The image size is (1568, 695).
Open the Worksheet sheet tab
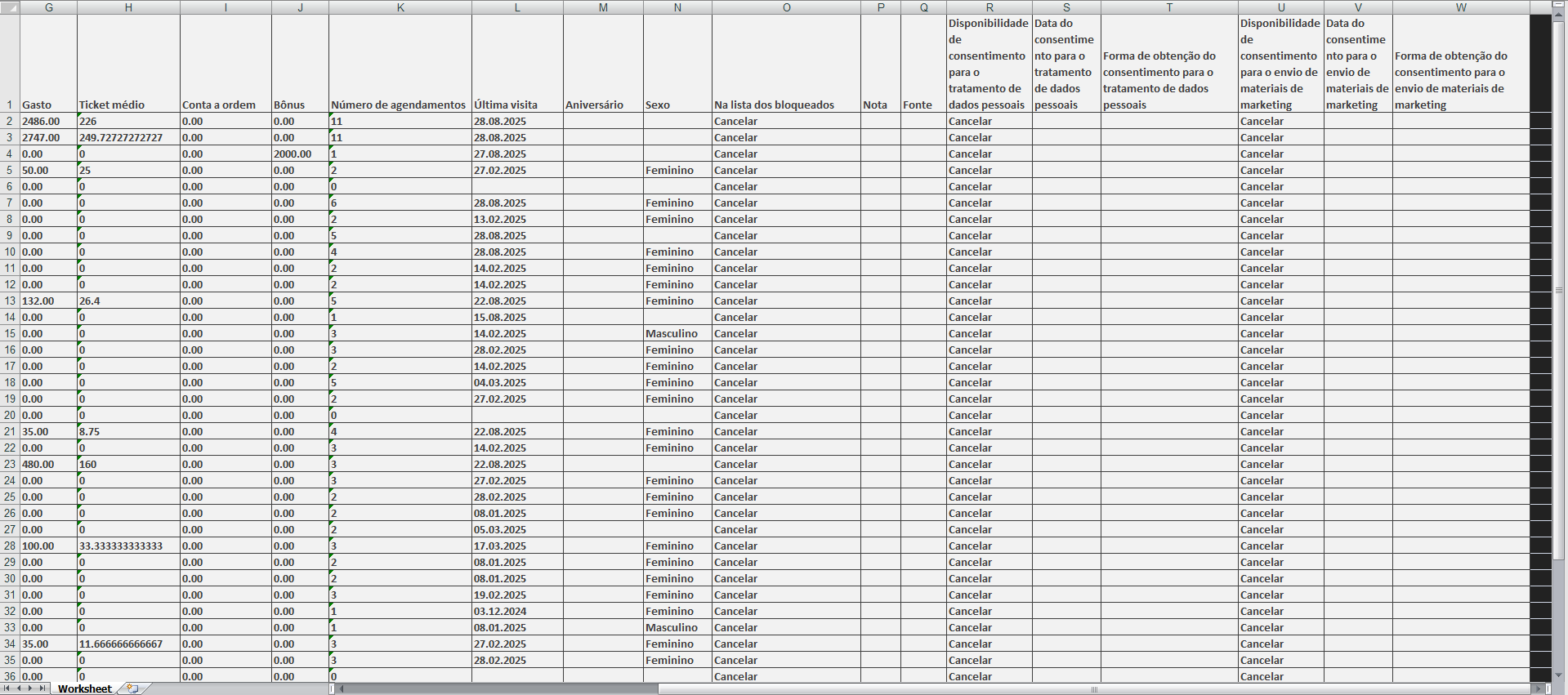coord(84,688)
